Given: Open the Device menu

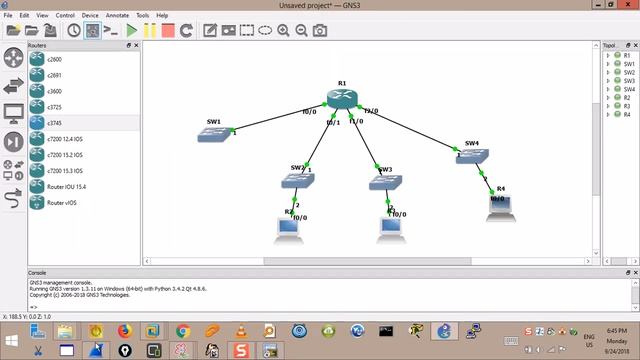Looking at the screenshot, I should point(90,15).
